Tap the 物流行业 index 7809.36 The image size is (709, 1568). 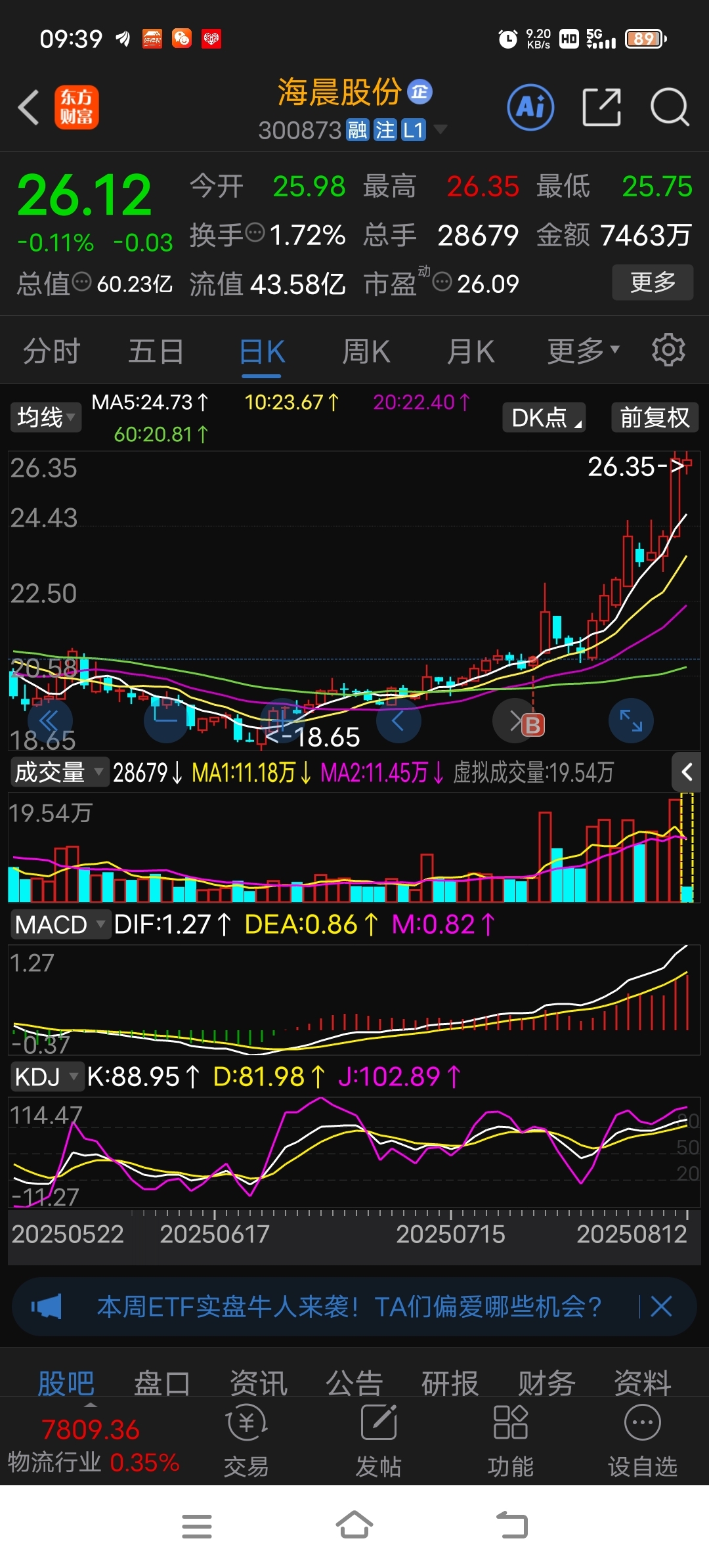pyautogui.click(x=93, y=1445)
